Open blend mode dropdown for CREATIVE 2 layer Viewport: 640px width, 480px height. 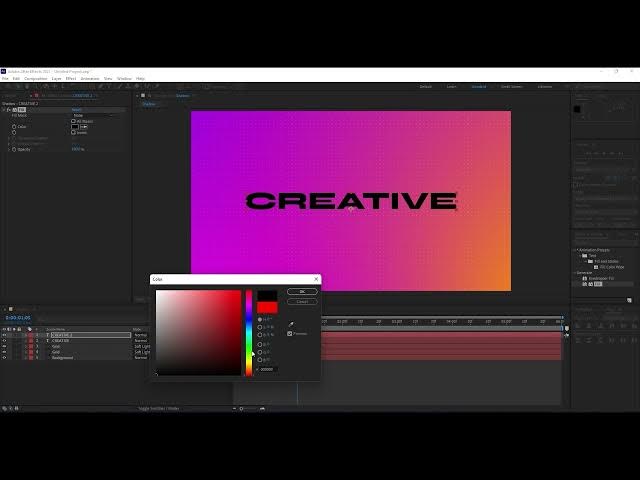(x=141, y=335)
